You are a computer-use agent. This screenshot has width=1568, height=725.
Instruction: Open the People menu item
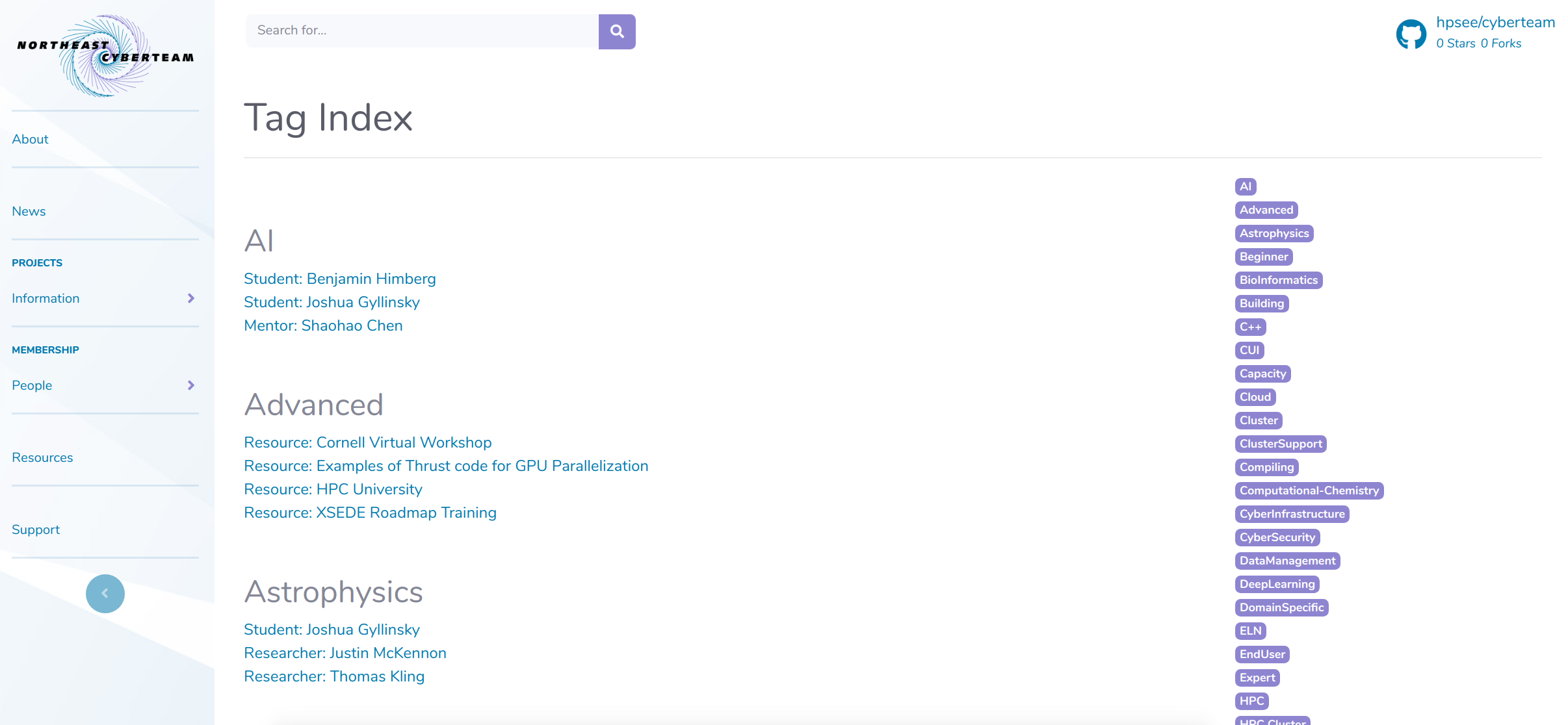tap(32, 385)
